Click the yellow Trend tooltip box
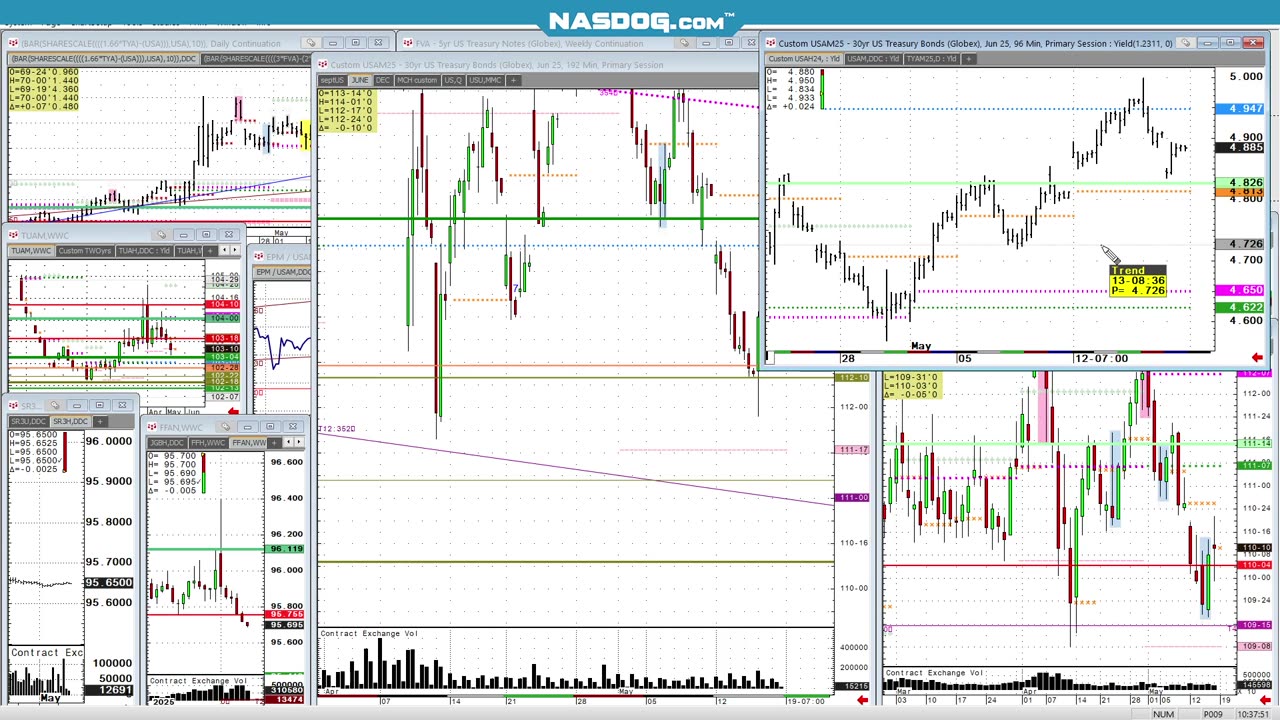Screen dimensions: 1280x720 1138,281
